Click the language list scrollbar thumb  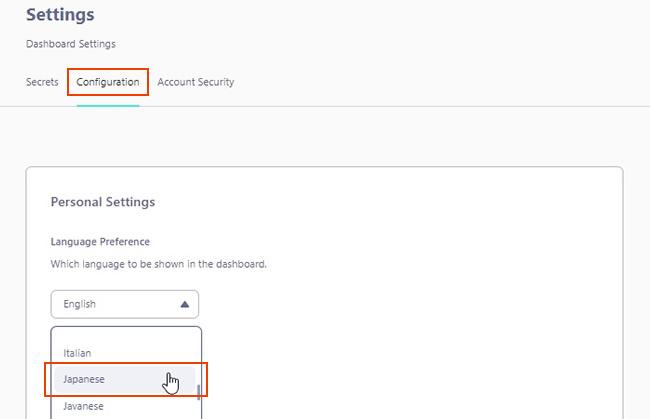pos(198,392)
